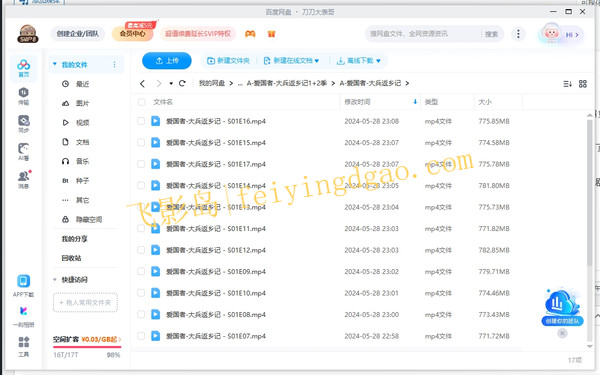
Task: Click the search box for files
Action: point(423,34)
